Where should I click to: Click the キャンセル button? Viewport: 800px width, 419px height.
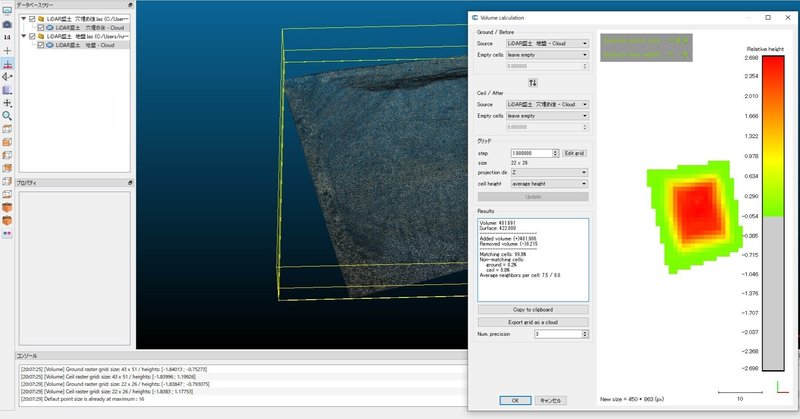(551, 401)
